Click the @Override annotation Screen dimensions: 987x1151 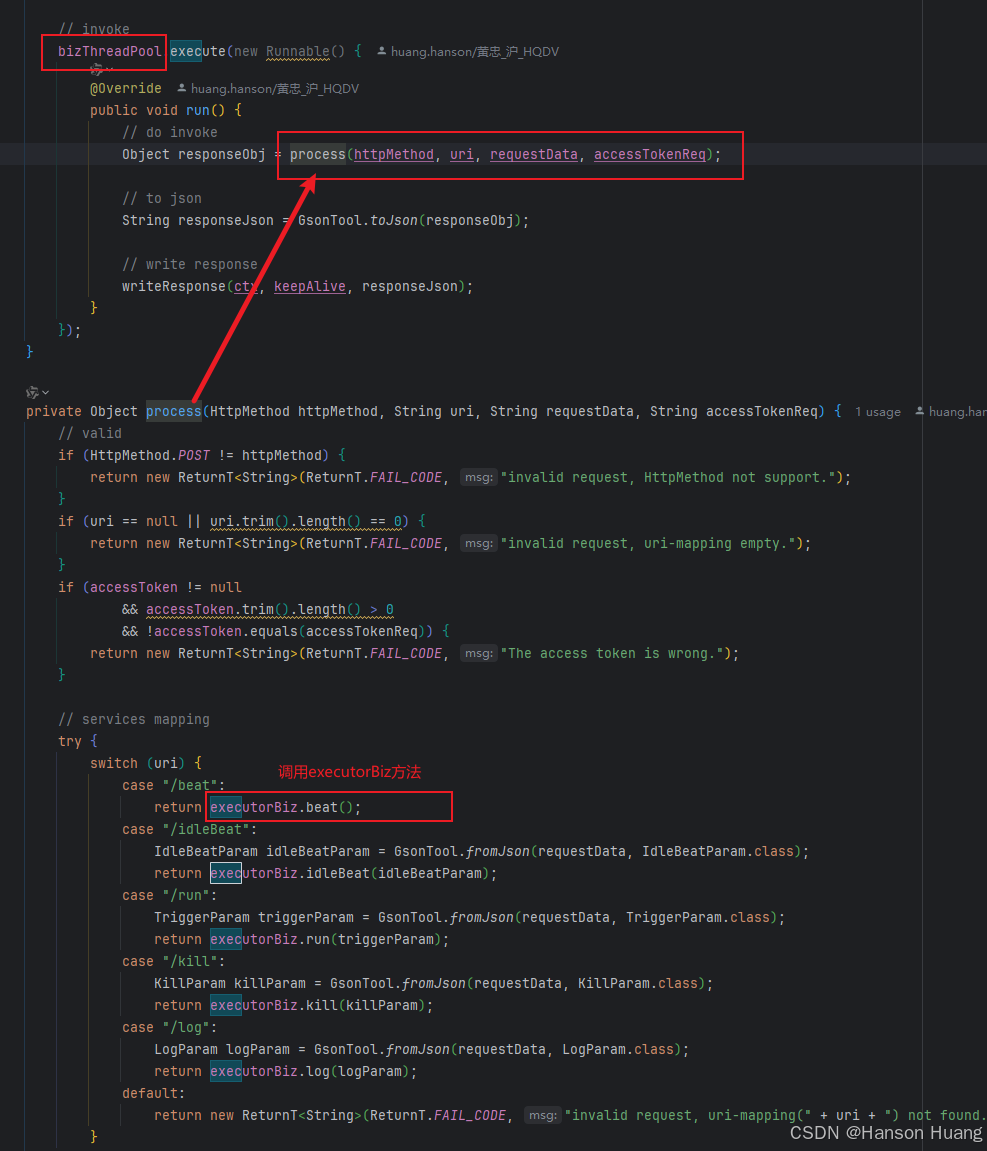[125, 88]
